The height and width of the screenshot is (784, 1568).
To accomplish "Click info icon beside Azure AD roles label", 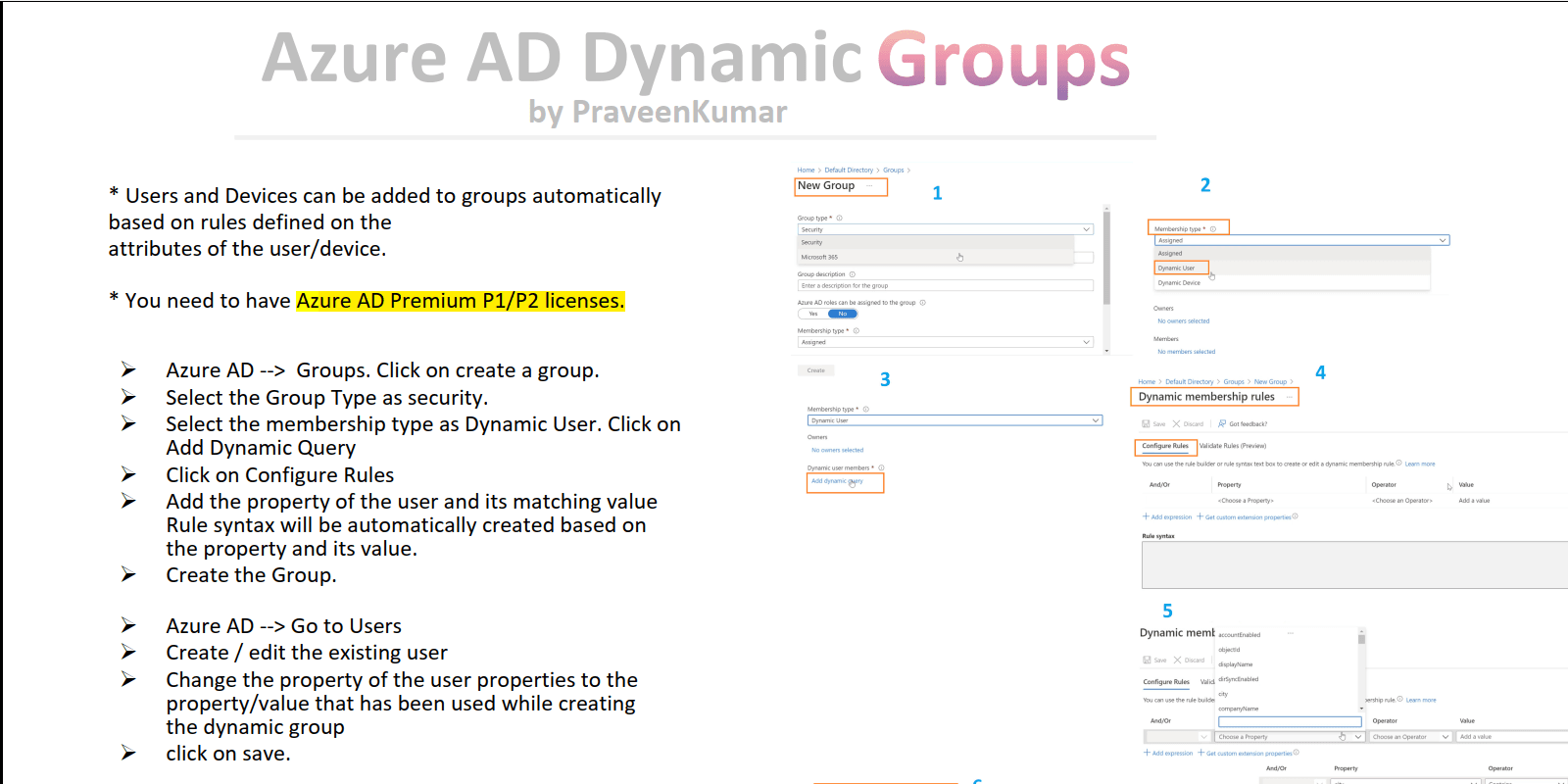I will tap(922, 303).
